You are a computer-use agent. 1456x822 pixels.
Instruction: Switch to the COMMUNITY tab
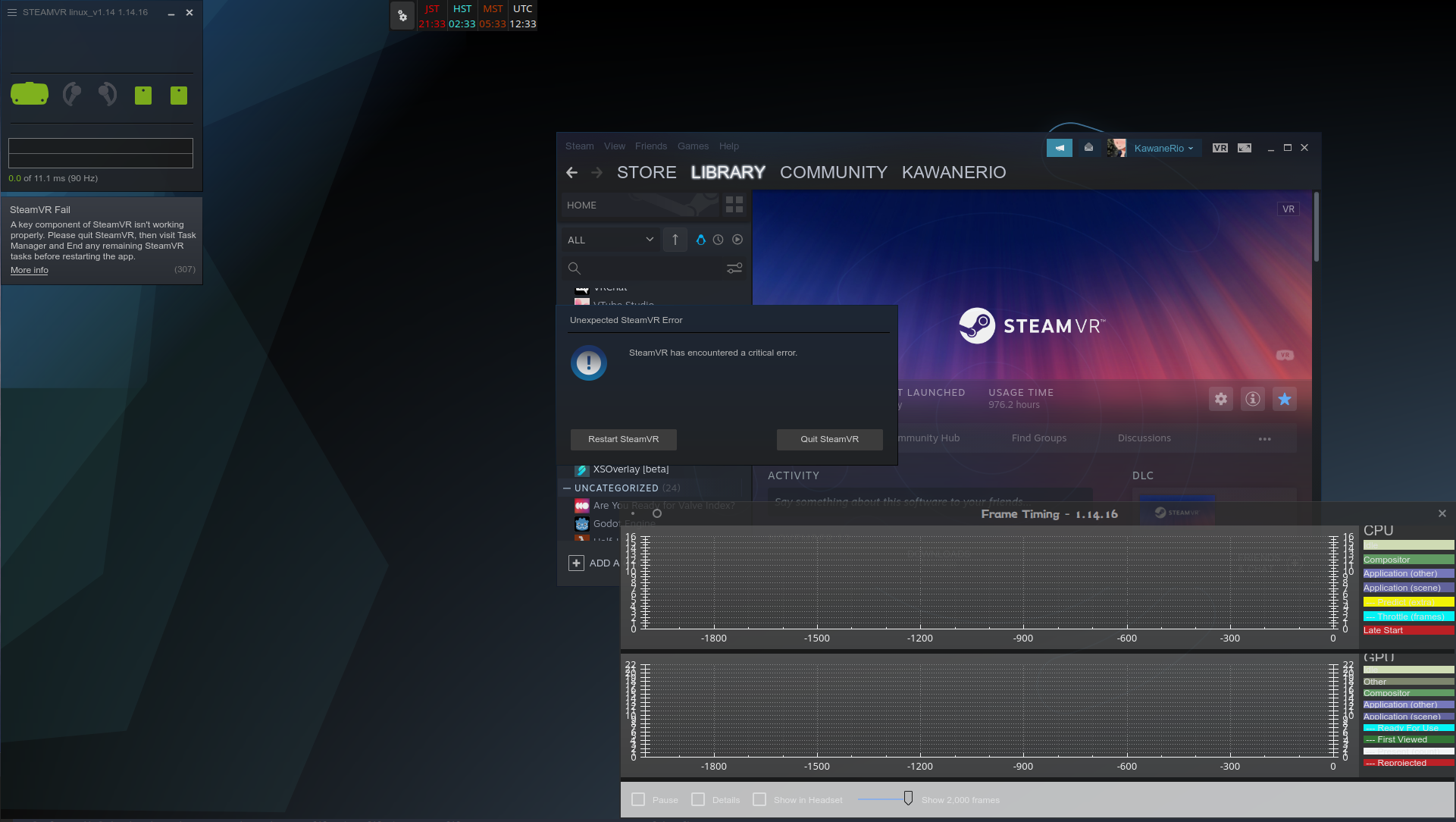[x=834, y=173]
